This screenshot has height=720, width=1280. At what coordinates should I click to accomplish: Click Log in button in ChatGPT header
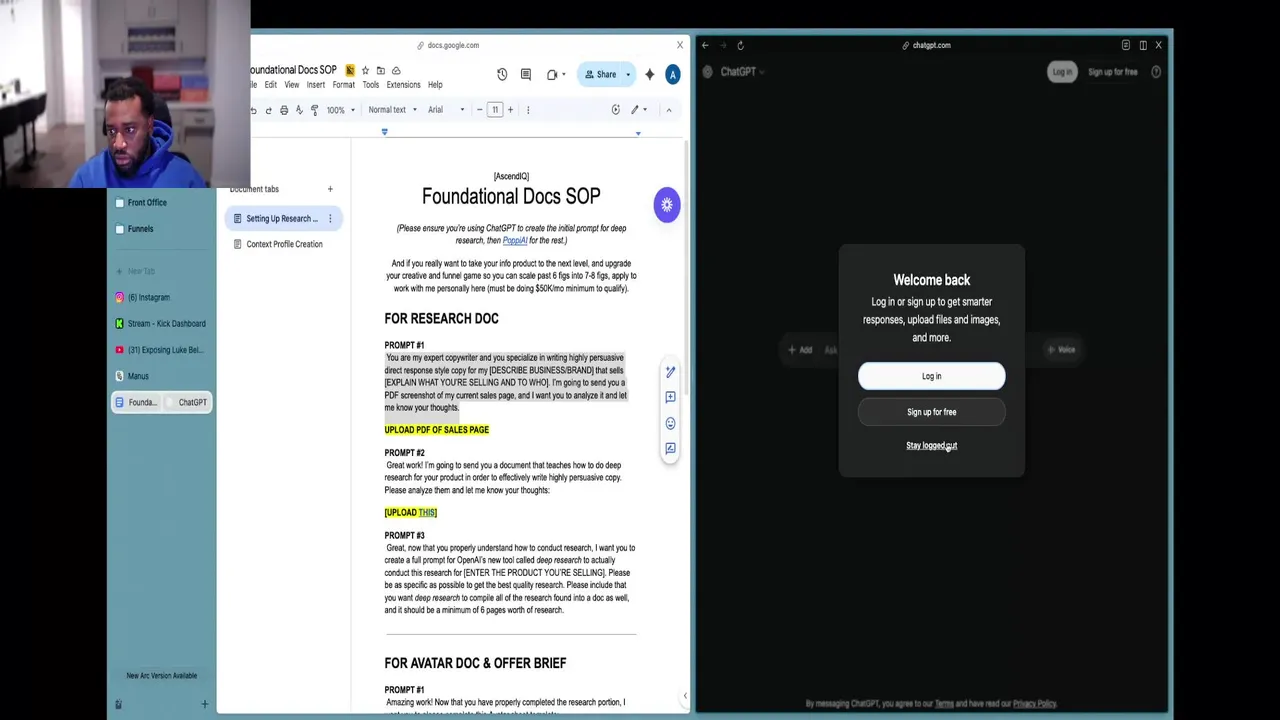1062,72
